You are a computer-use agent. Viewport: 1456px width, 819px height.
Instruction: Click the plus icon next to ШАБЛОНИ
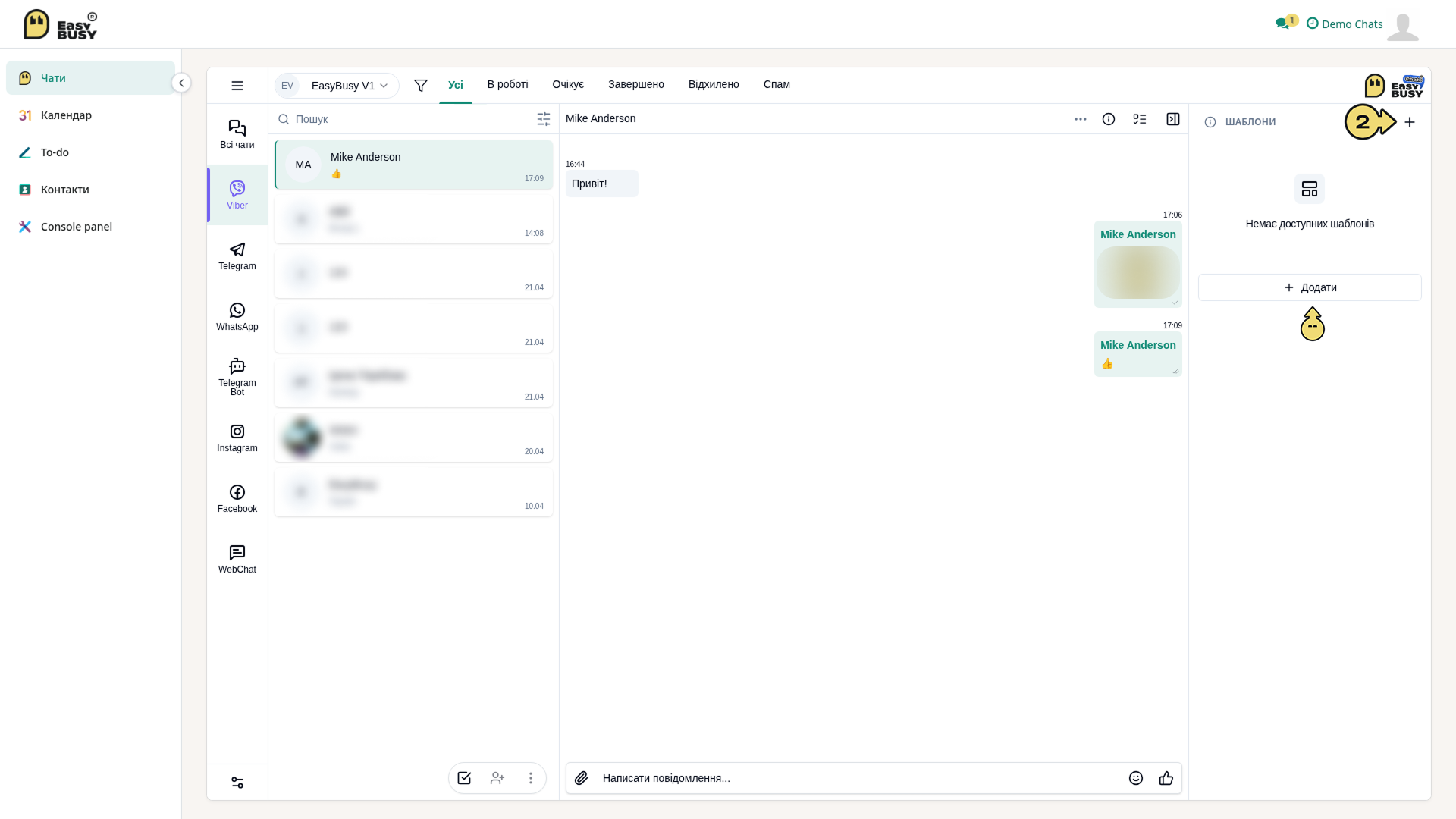[x=1410, y=122]
